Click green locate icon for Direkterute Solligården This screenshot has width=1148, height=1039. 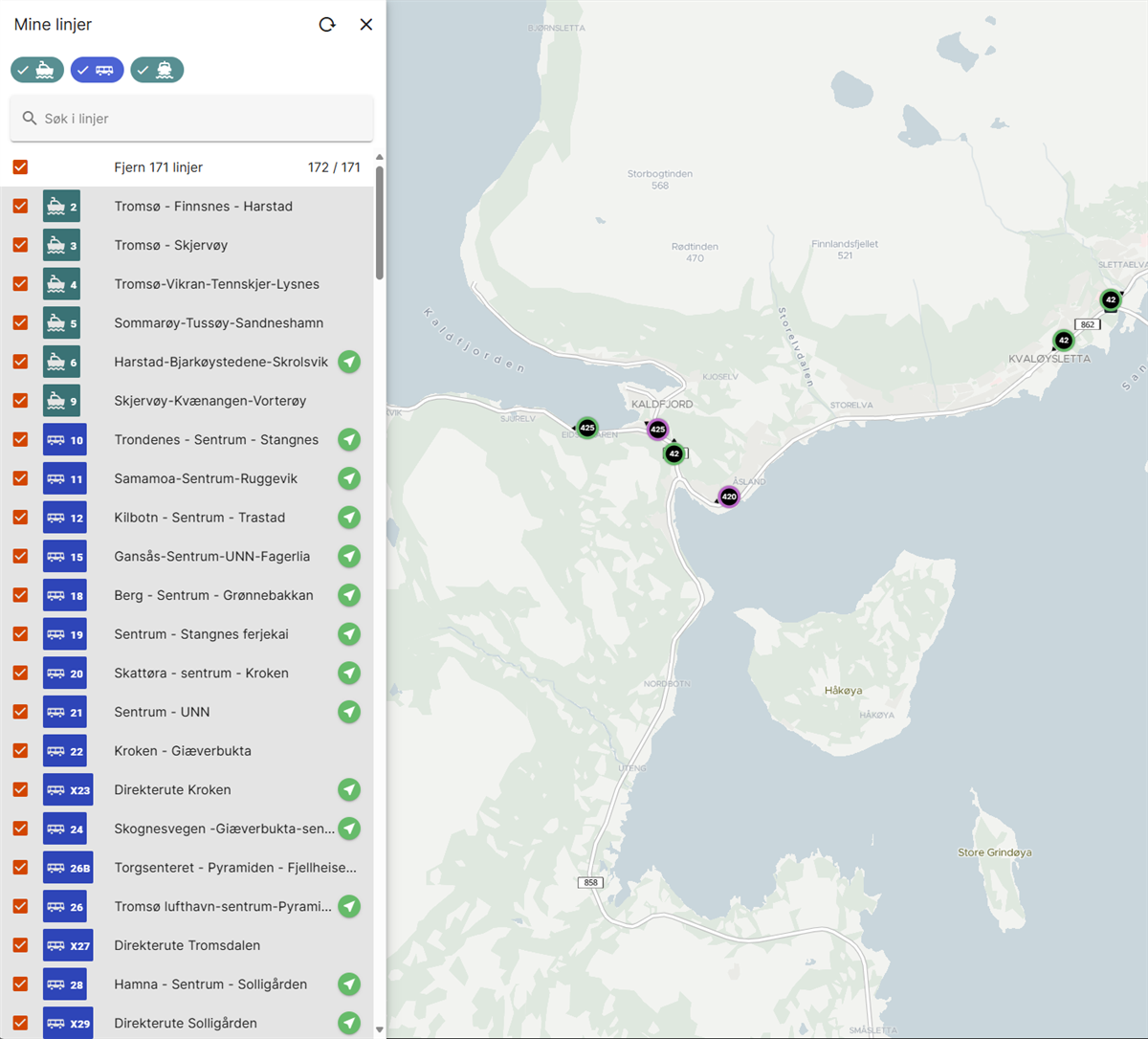[x=349, y=1023]
